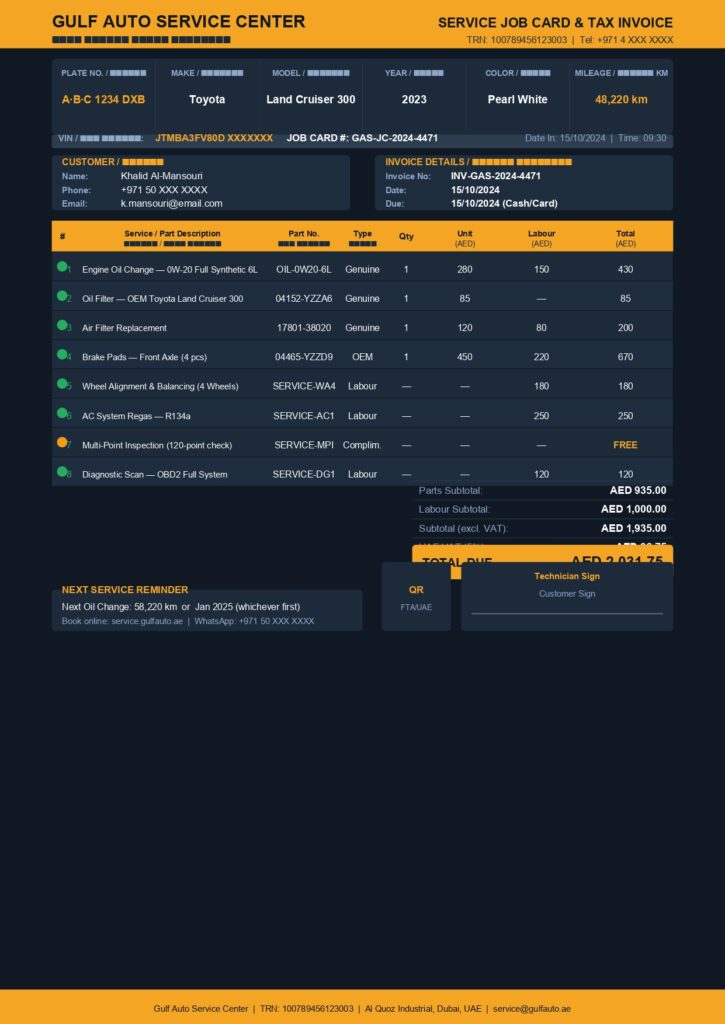Click the make value Toyota

point(207,99)
